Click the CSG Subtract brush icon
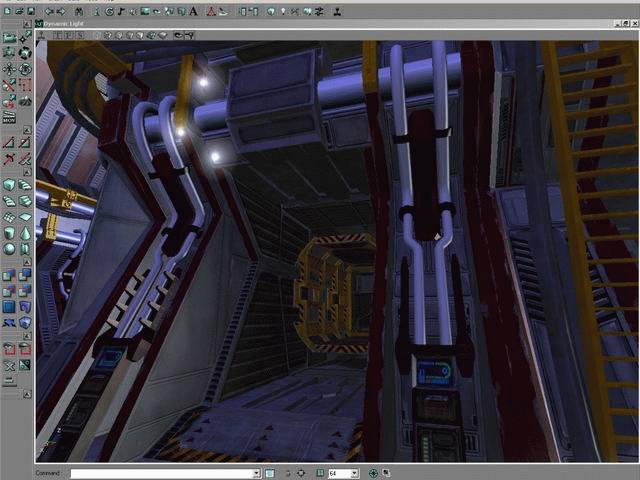 click(x=25, y=273)
